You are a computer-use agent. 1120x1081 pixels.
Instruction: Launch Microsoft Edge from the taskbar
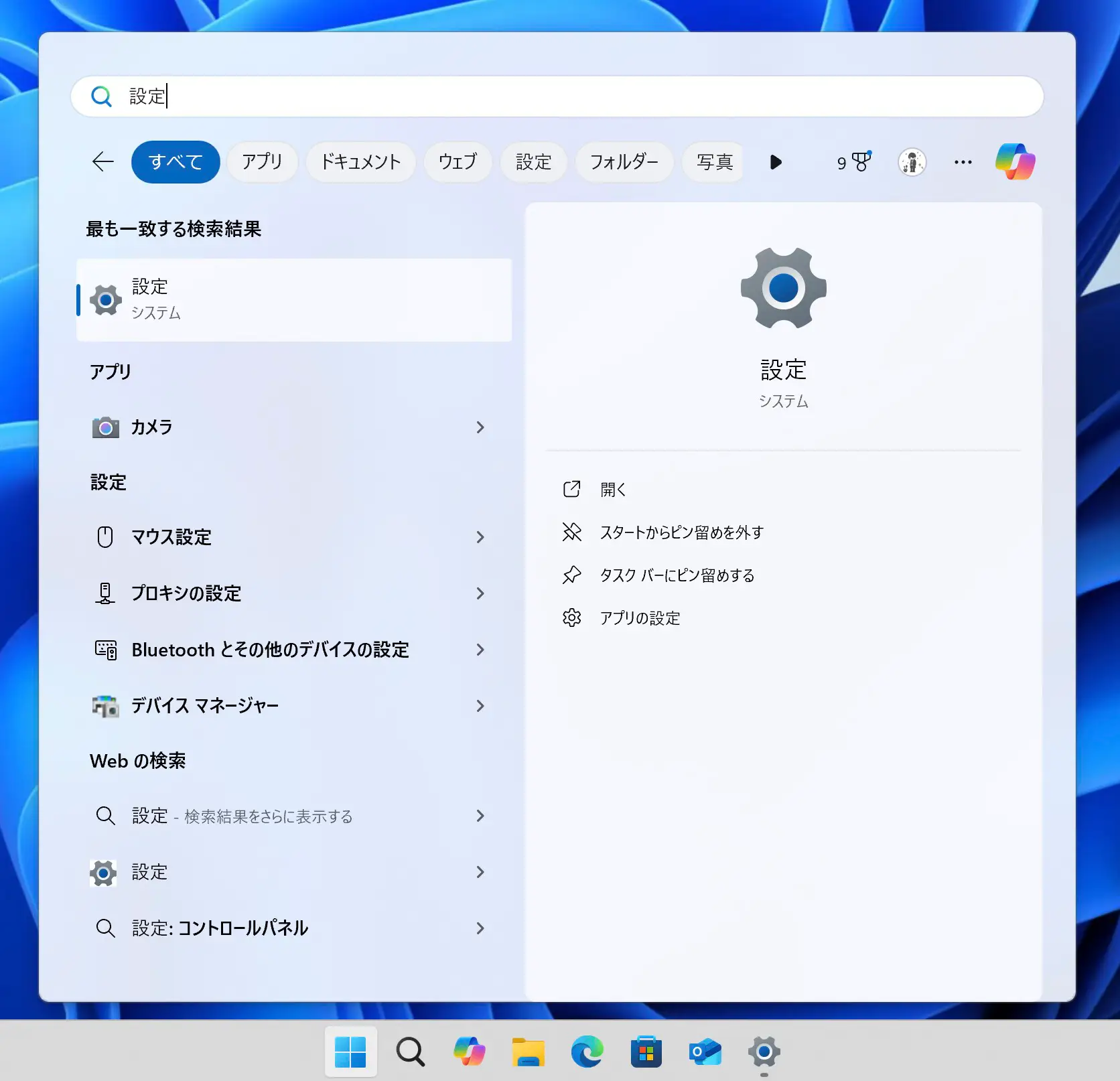tap(586, 1052)
